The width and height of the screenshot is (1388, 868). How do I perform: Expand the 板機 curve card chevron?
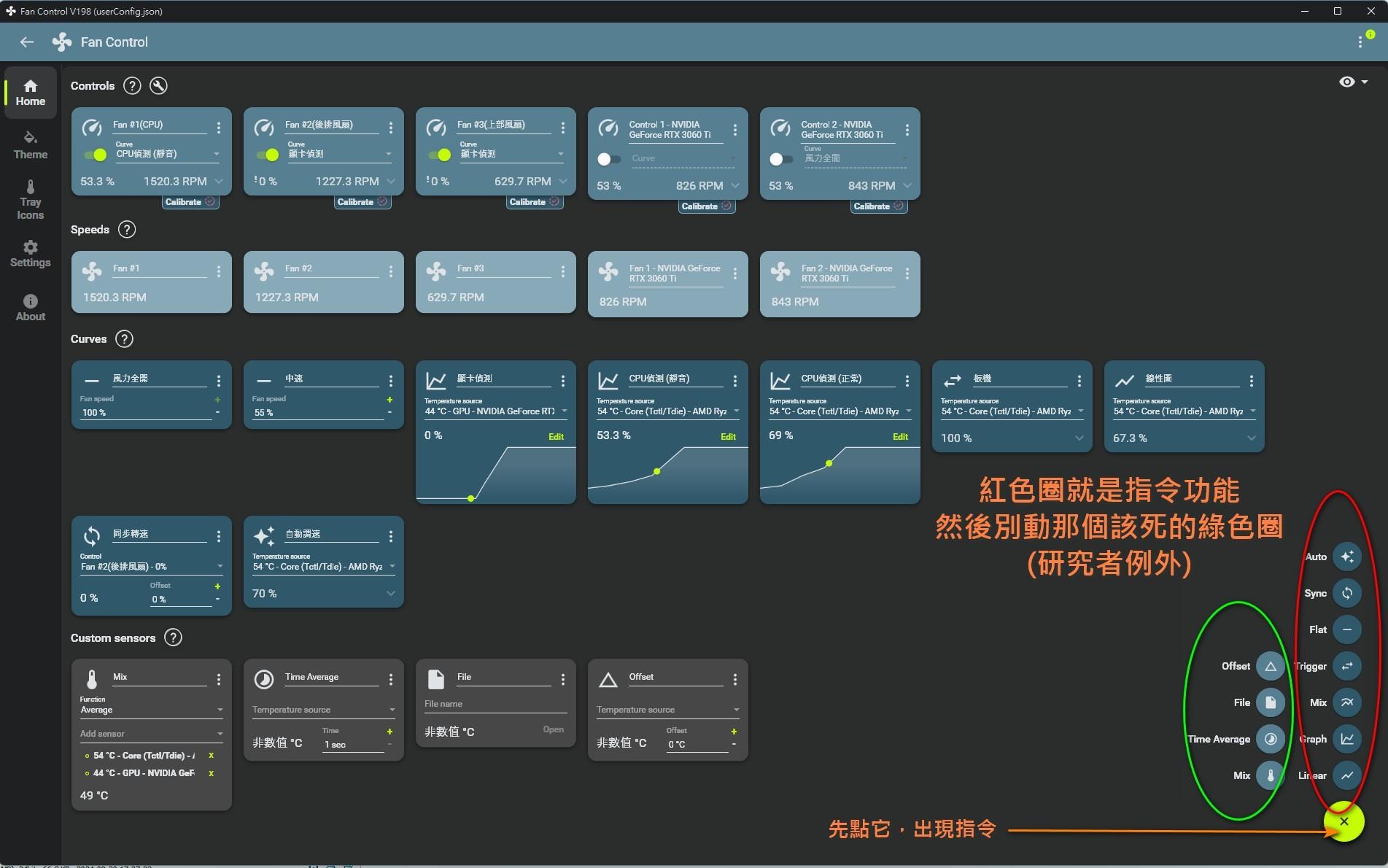click(1079, 438)
